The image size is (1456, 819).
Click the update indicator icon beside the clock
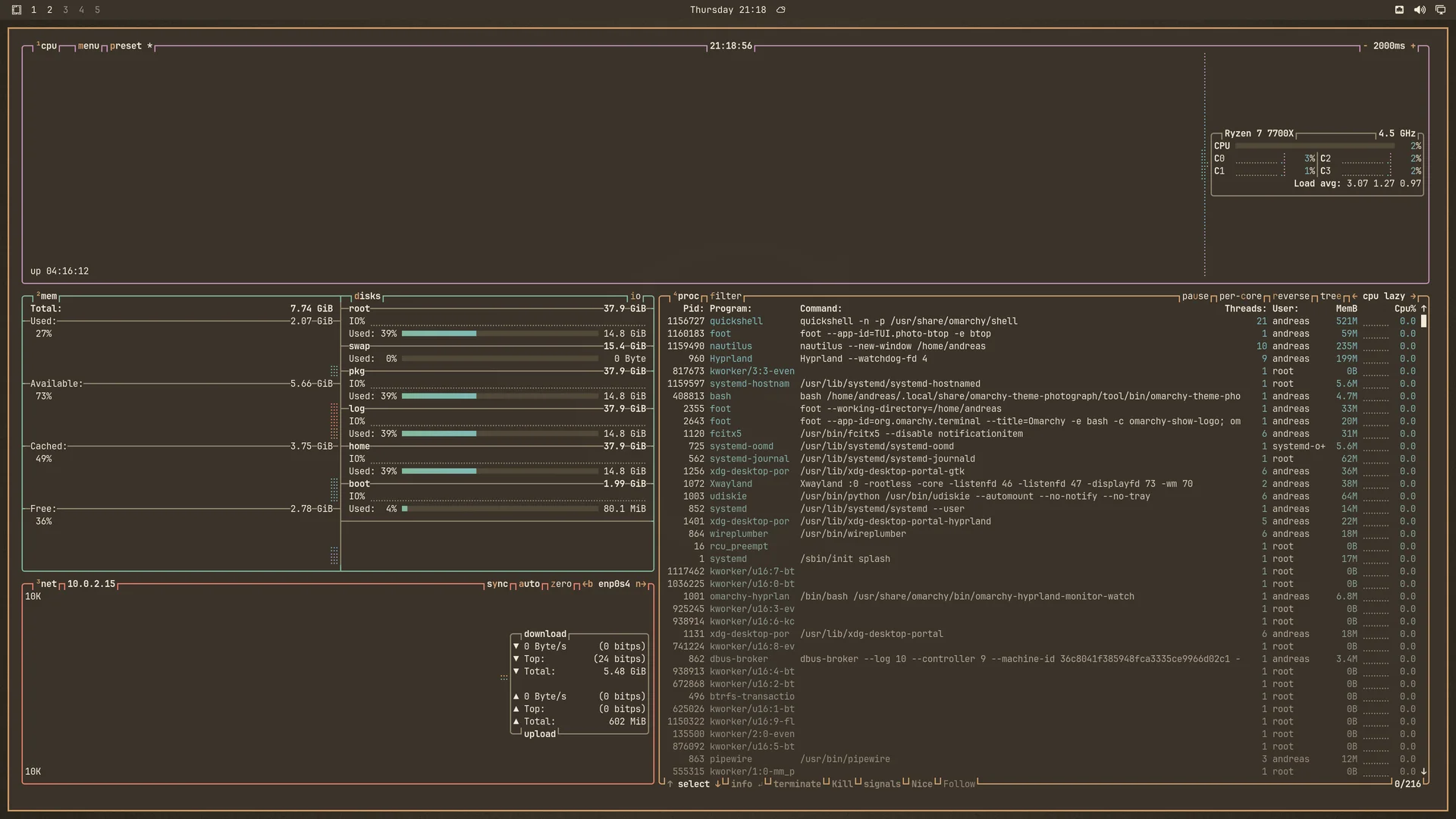pyautogui.click(x=781, y=10)
